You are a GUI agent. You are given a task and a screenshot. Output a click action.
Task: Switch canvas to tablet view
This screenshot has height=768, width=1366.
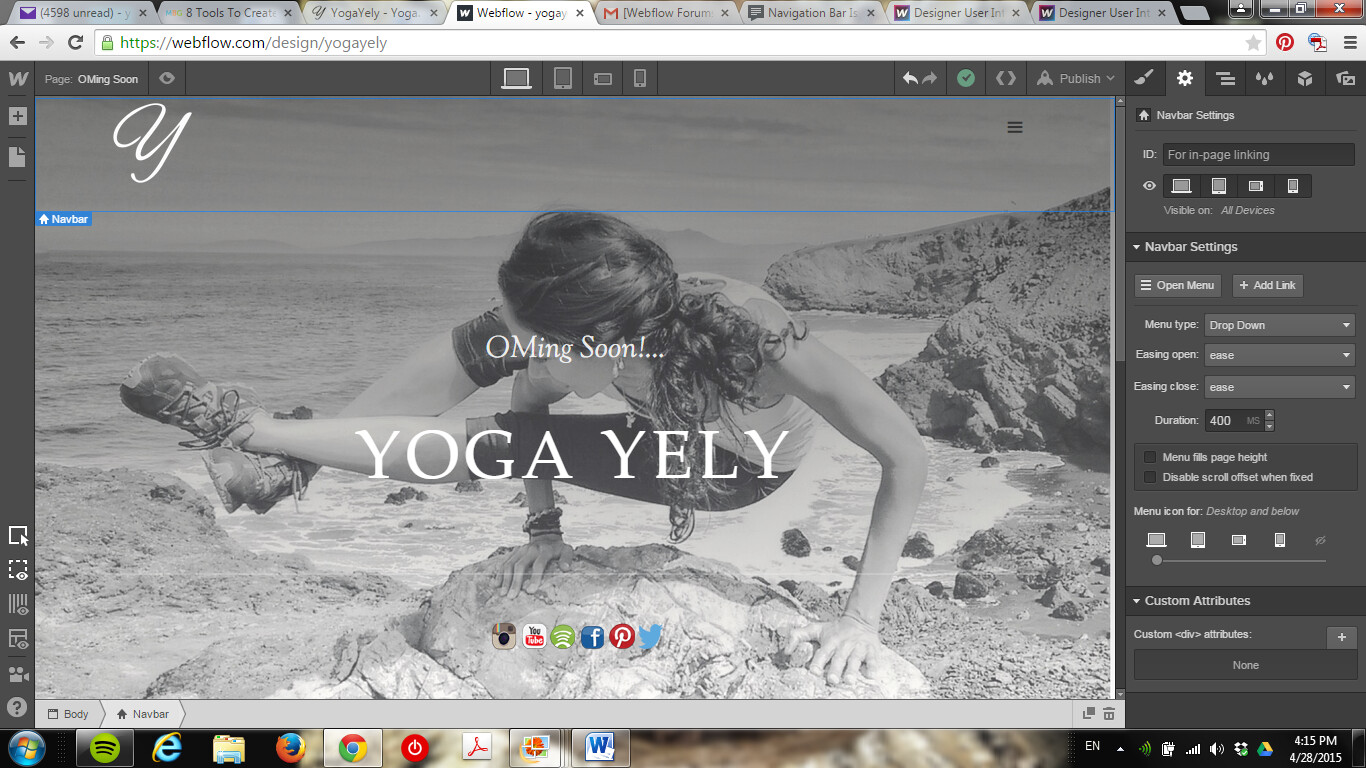click(x=563, y=78)
